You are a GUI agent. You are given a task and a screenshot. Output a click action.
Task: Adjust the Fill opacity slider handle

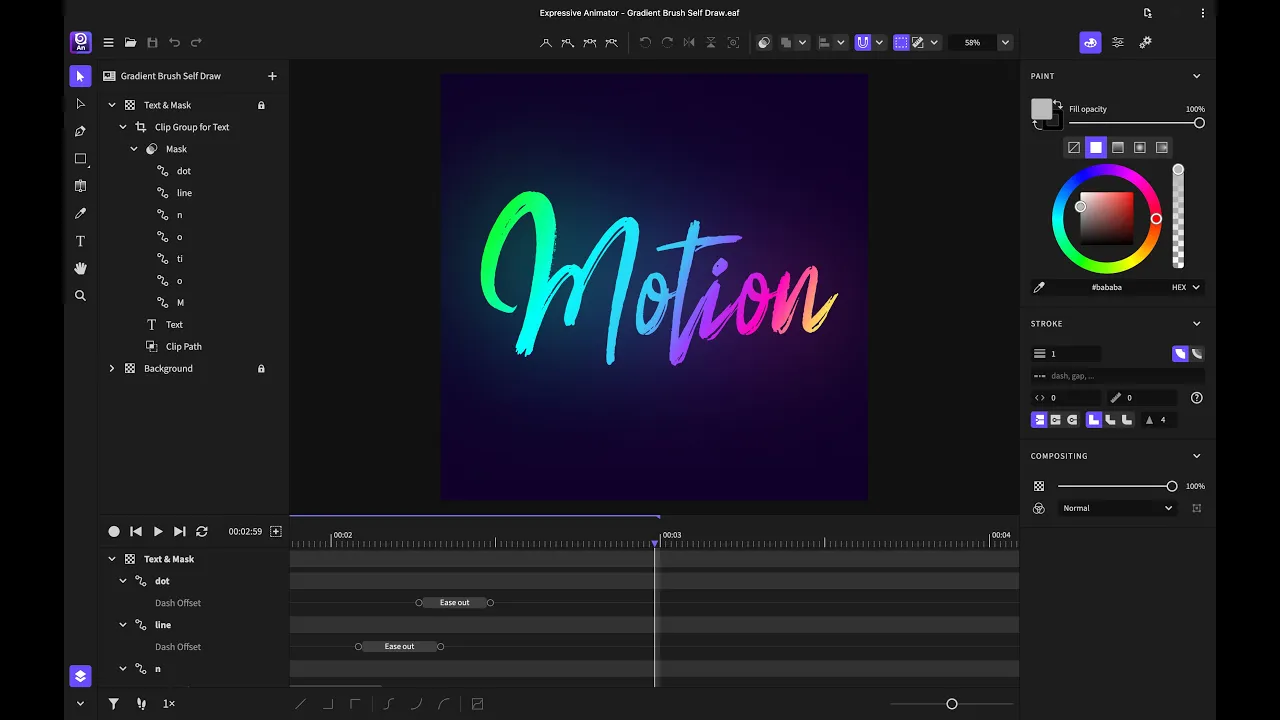(1199, 123)
